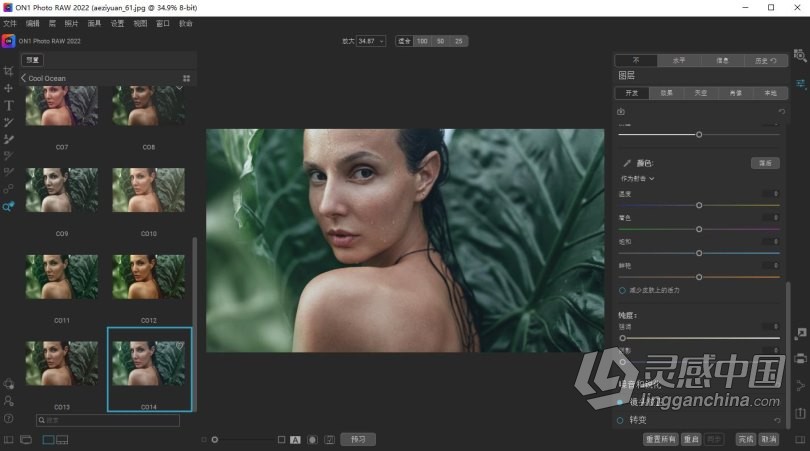Open the 设置 menu
The height and width of the screenshot is (451, 810).
click(117, 23)
